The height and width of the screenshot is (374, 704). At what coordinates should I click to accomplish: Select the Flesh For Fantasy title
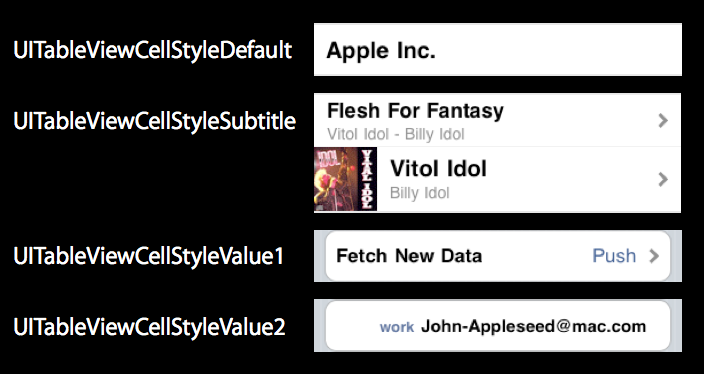(x=415, y=110)
